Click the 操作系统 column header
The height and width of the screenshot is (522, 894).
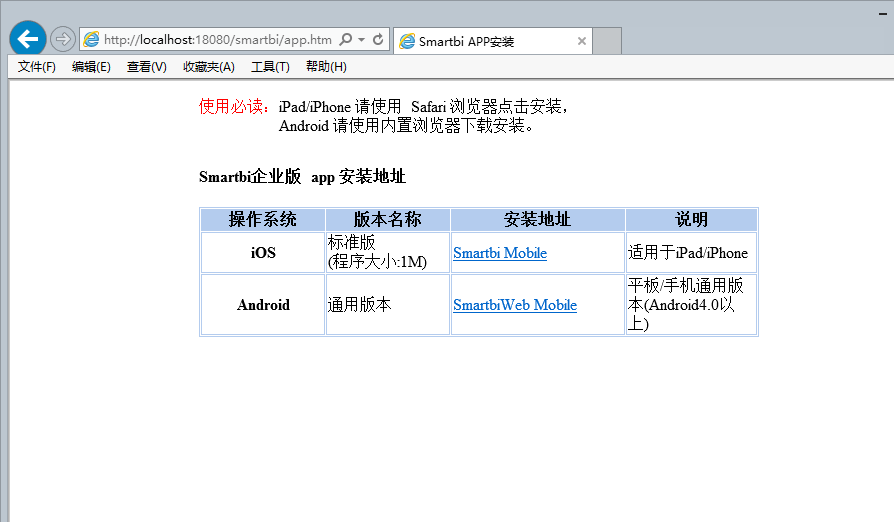263,219
